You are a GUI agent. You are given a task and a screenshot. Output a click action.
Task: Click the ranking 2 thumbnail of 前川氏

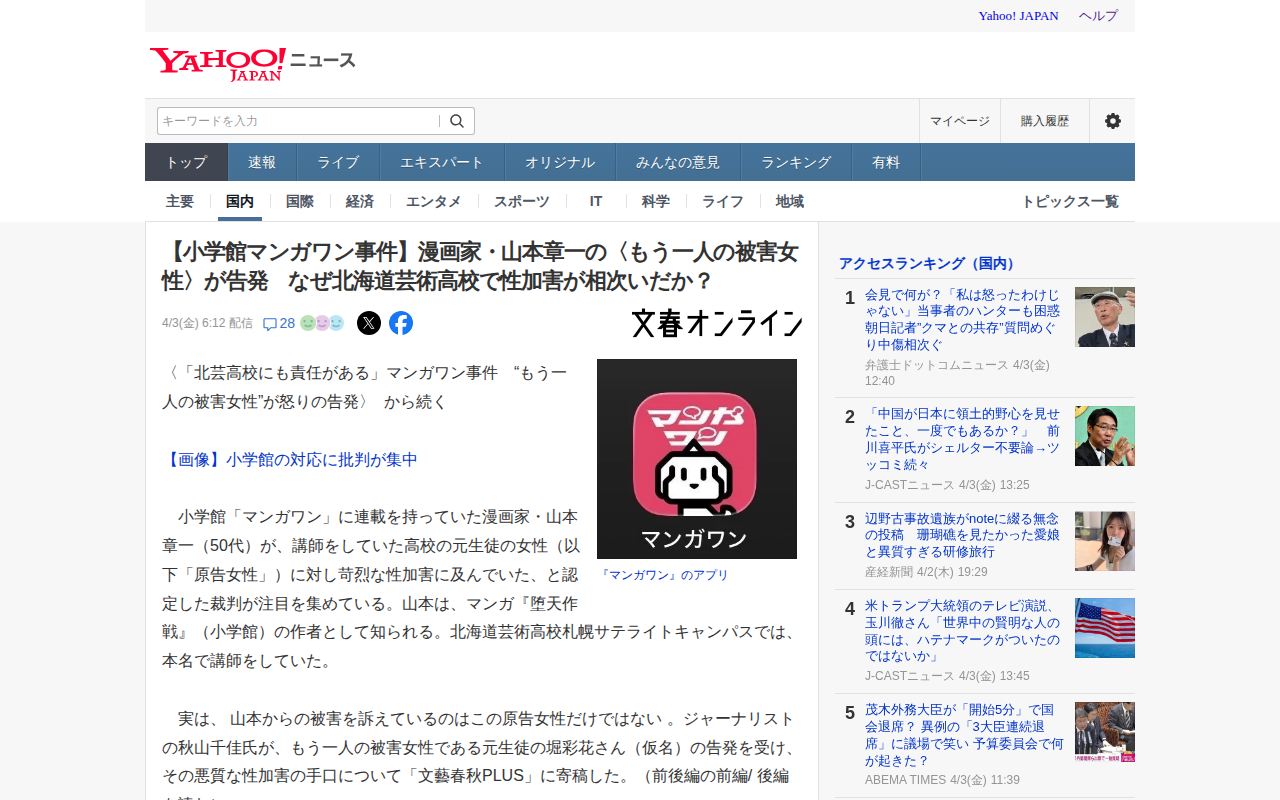click(x=1105, y=436)
